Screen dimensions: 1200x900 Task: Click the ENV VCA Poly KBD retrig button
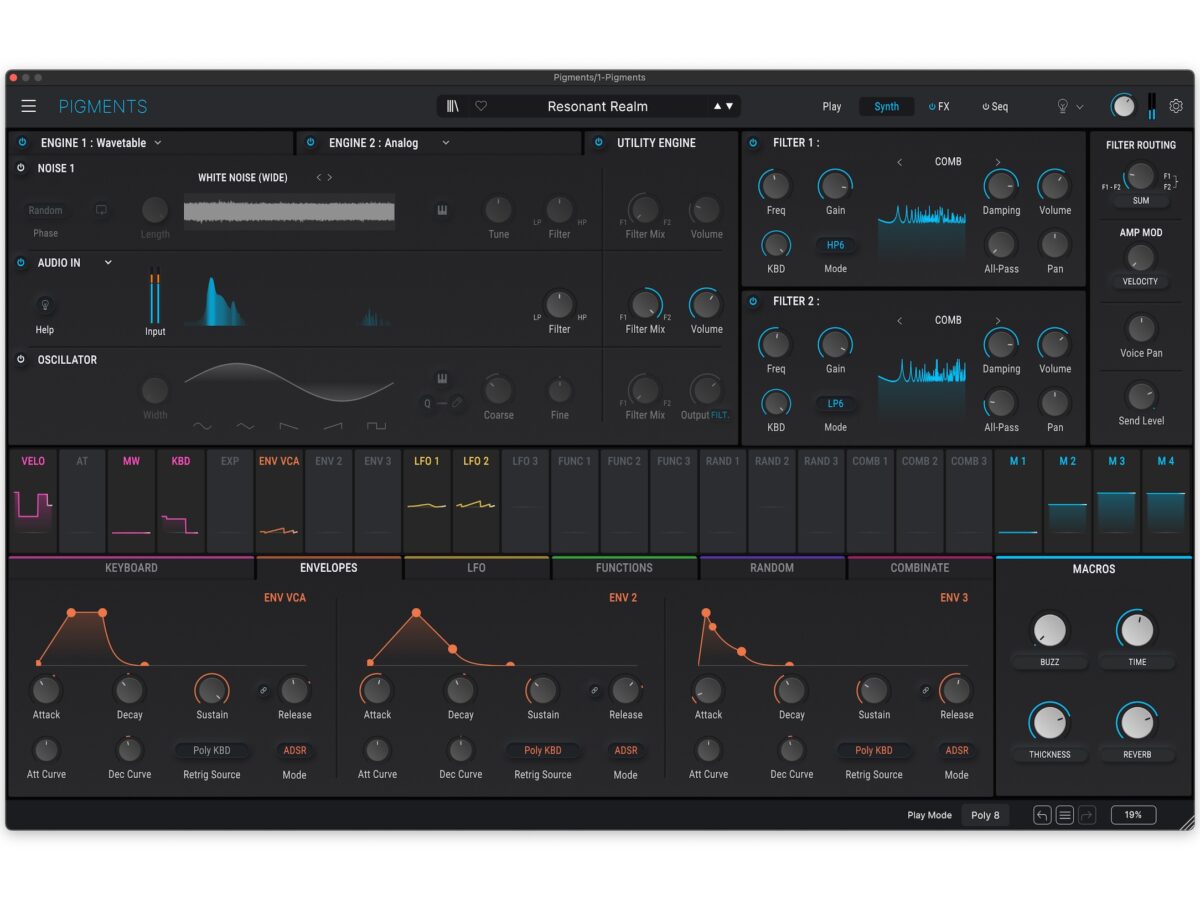[211, 750]
